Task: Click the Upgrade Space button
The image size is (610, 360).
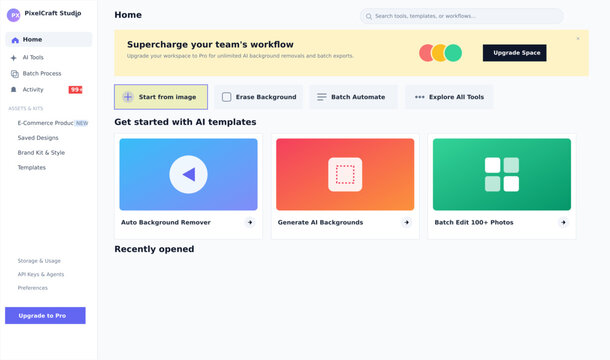Action: (515, 53)
